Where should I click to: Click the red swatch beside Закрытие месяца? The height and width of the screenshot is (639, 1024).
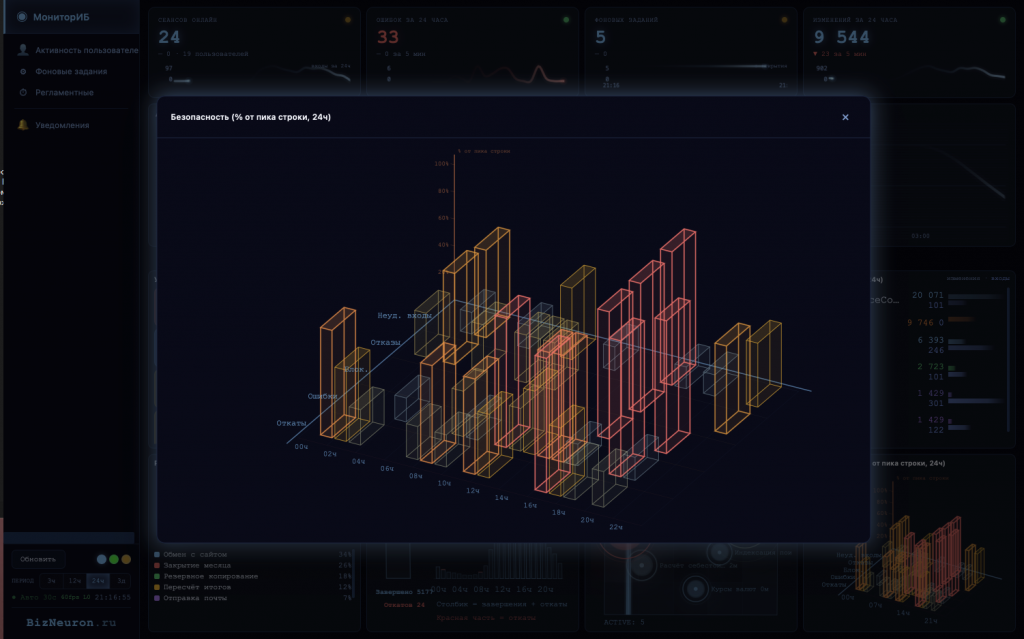click(157, 565)
